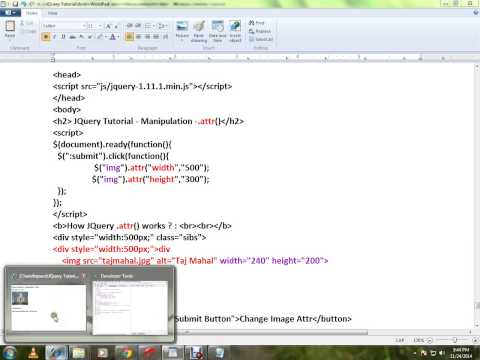Click the 'tajmahal.jpg' text in document

pyautogui.click(x=128, y=261)
